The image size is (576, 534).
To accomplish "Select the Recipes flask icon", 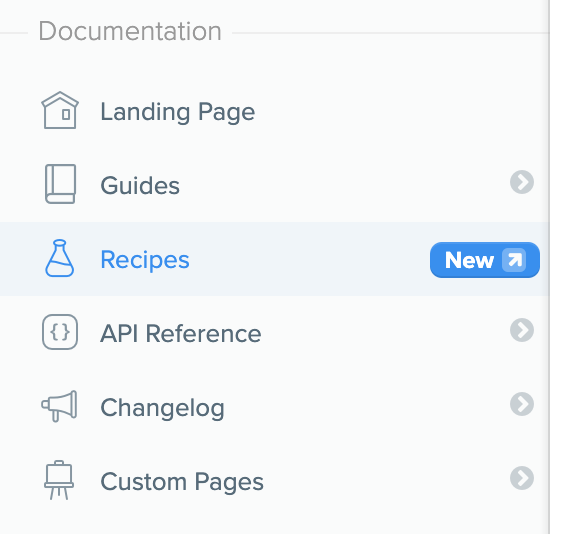I will [x=60, y=258].
